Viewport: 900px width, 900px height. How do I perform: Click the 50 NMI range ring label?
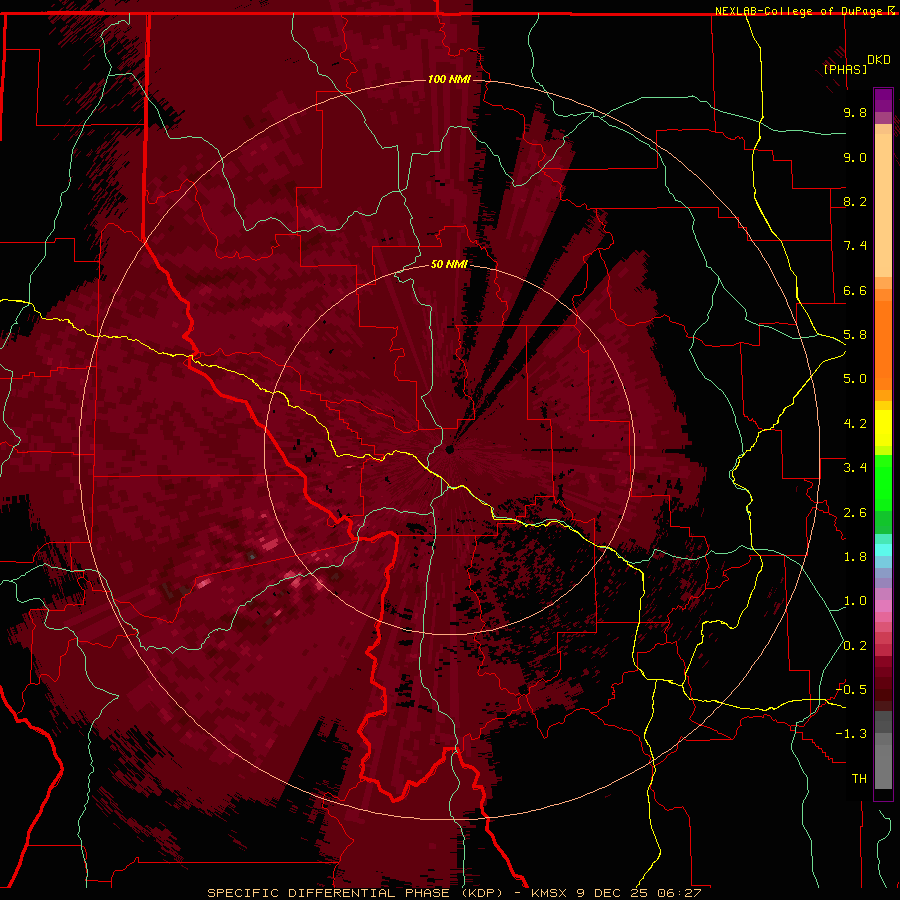coord(449,264)
